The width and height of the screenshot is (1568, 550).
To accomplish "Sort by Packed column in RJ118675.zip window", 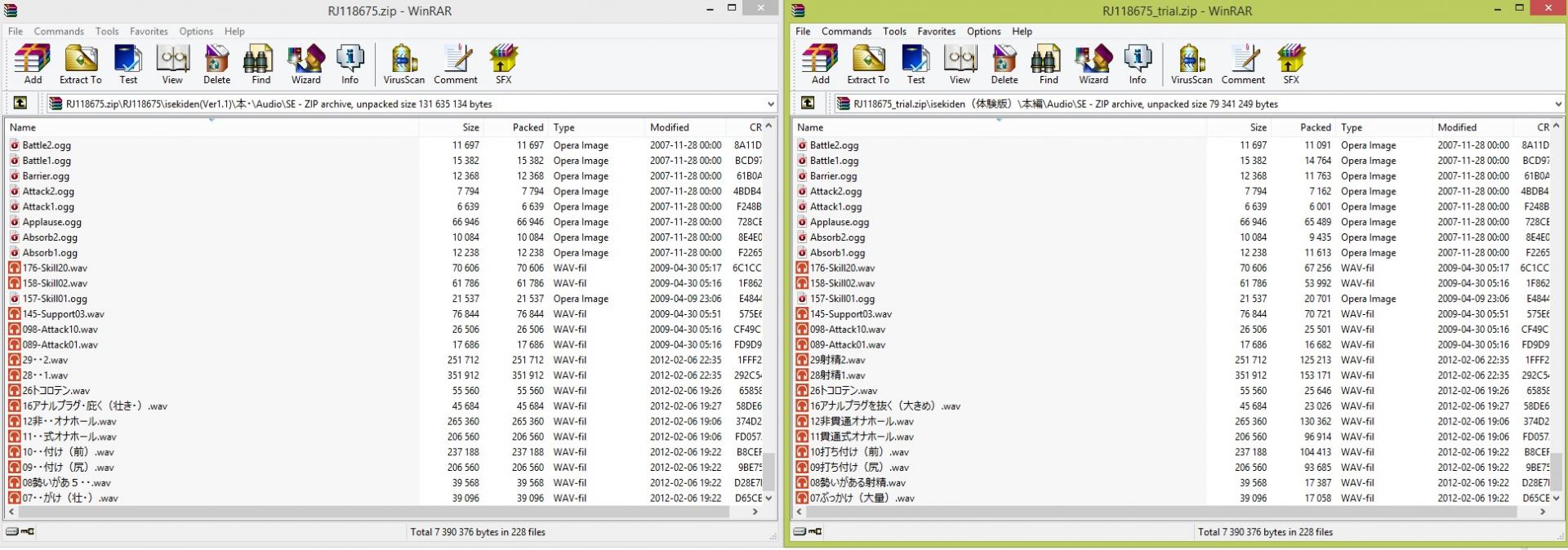I will tap(516, 127).
